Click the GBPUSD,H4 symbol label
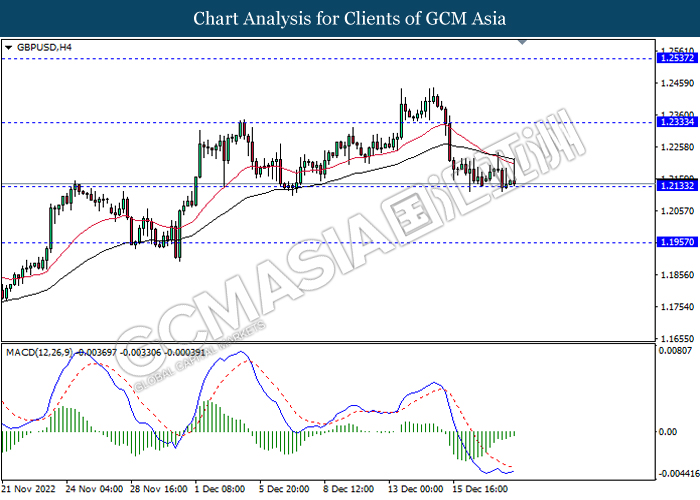The image size is (700, 500). click(x=44, y=47)
